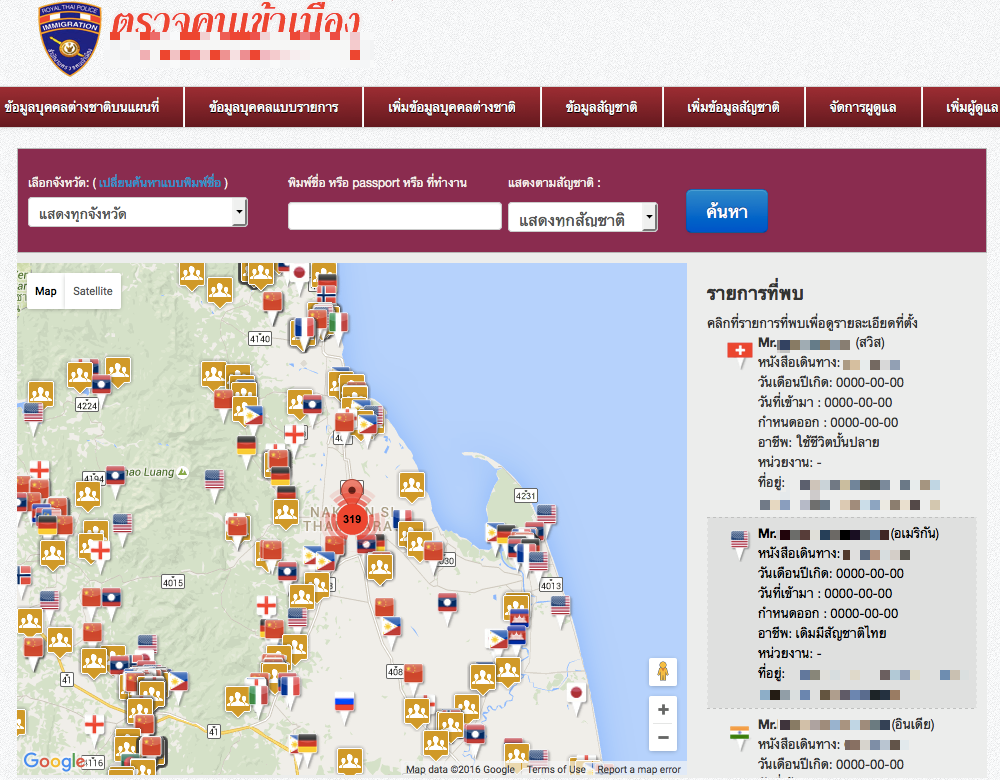Image resolution: width=1000 pixels, height=780 pixels.
Task: Select Philippine flag marker above road 408 label
Action: [391, 631]
